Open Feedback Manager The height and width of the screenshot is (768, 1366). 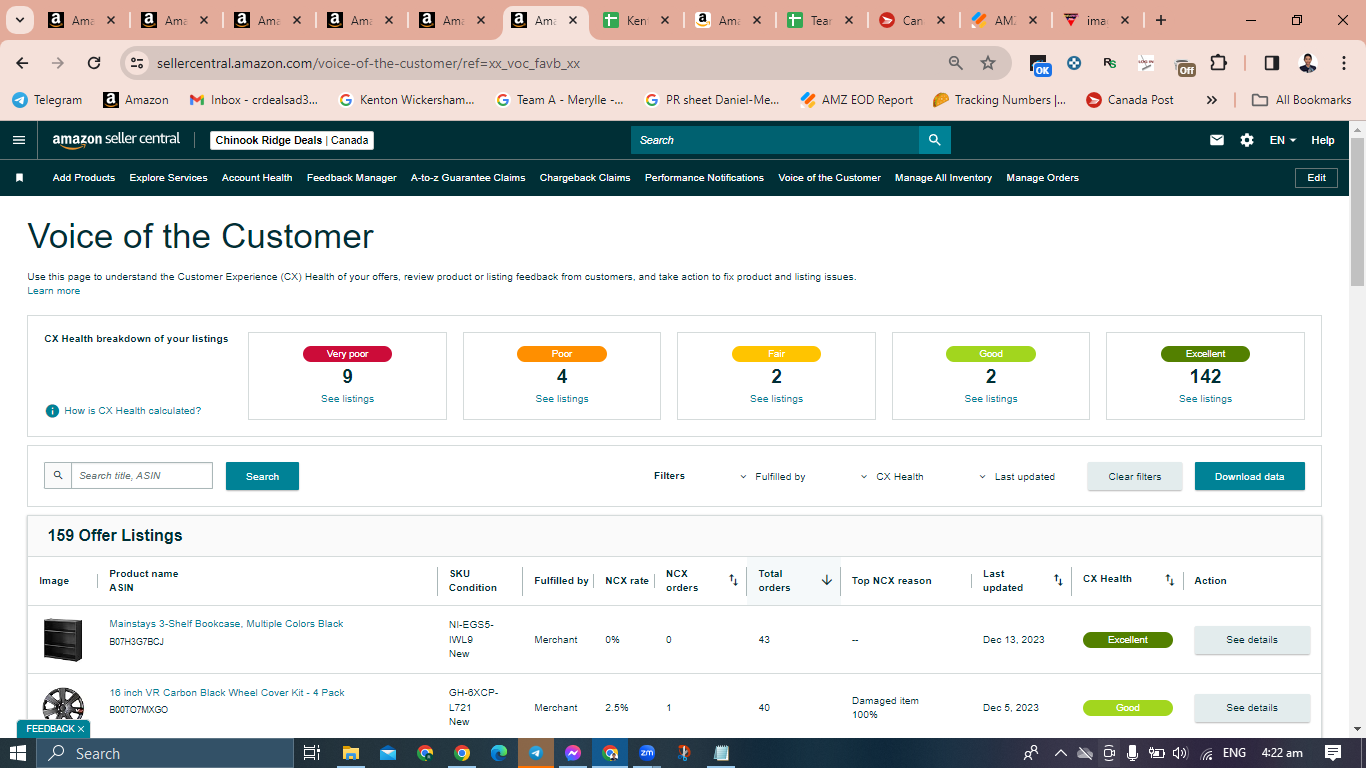pyautogui.click(x=352, y=178)
